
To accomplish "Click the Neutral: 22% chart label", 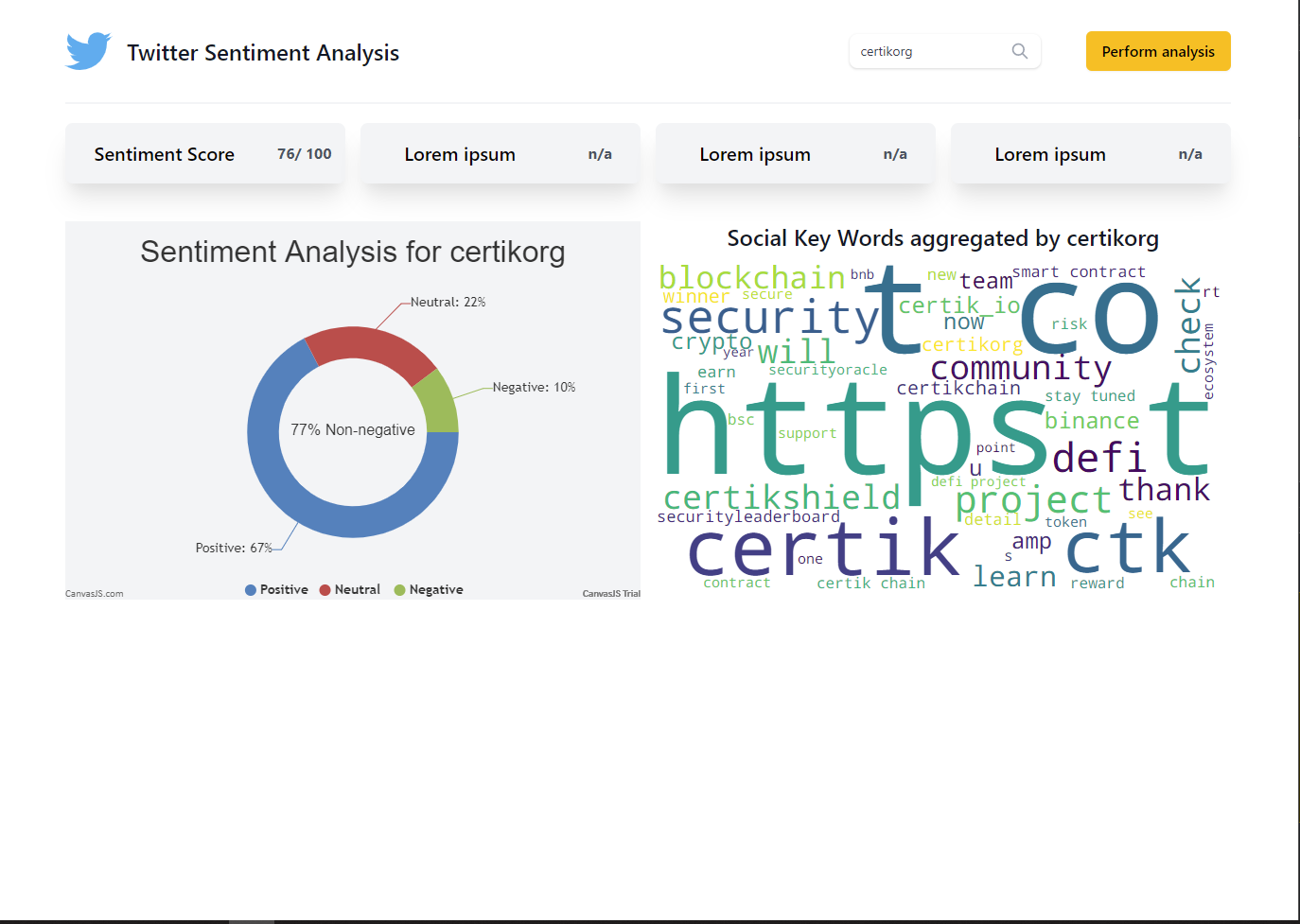I will (448, 303).
